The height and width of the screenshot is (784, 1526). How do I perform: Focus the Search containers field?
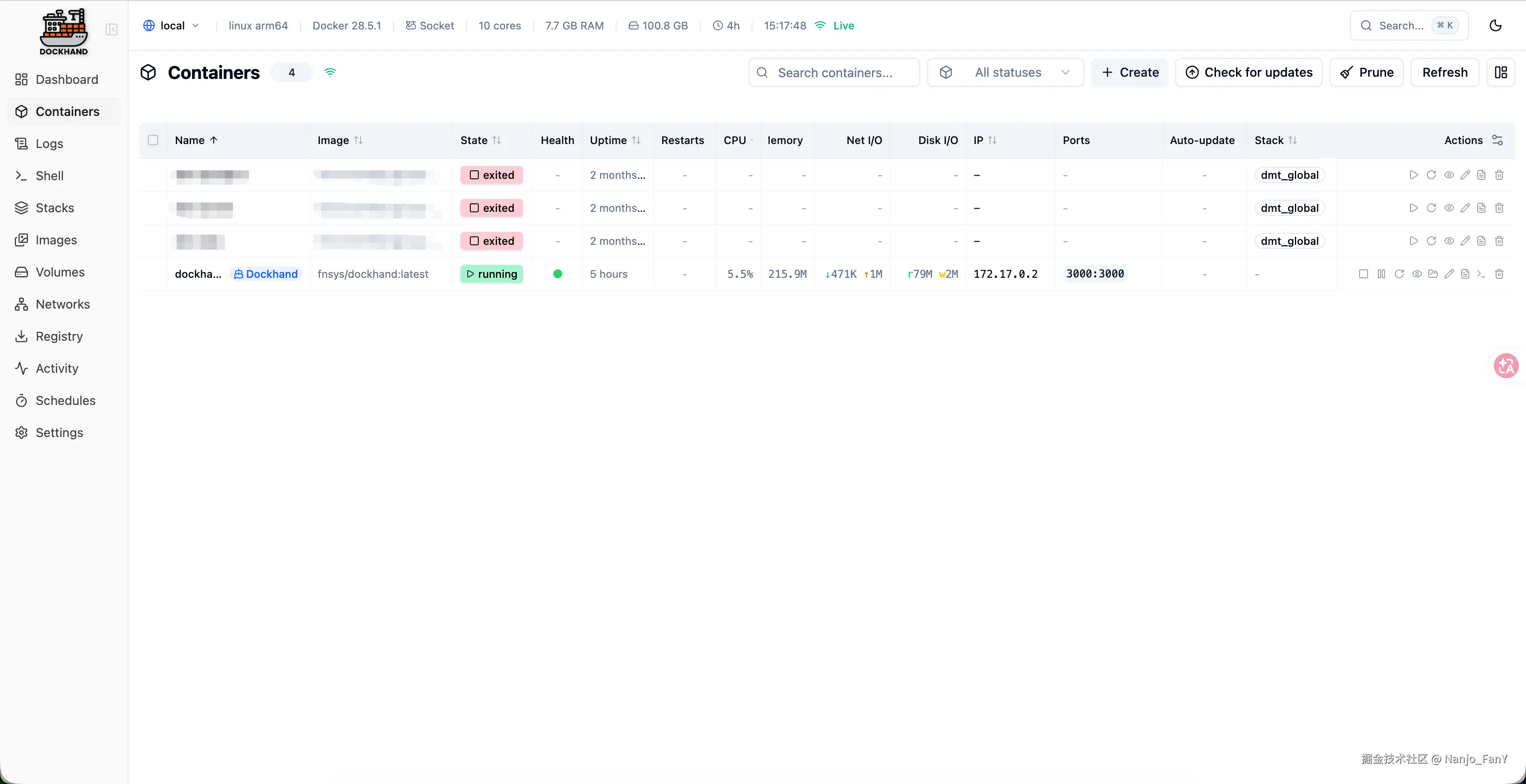click(x=834, y=72)
